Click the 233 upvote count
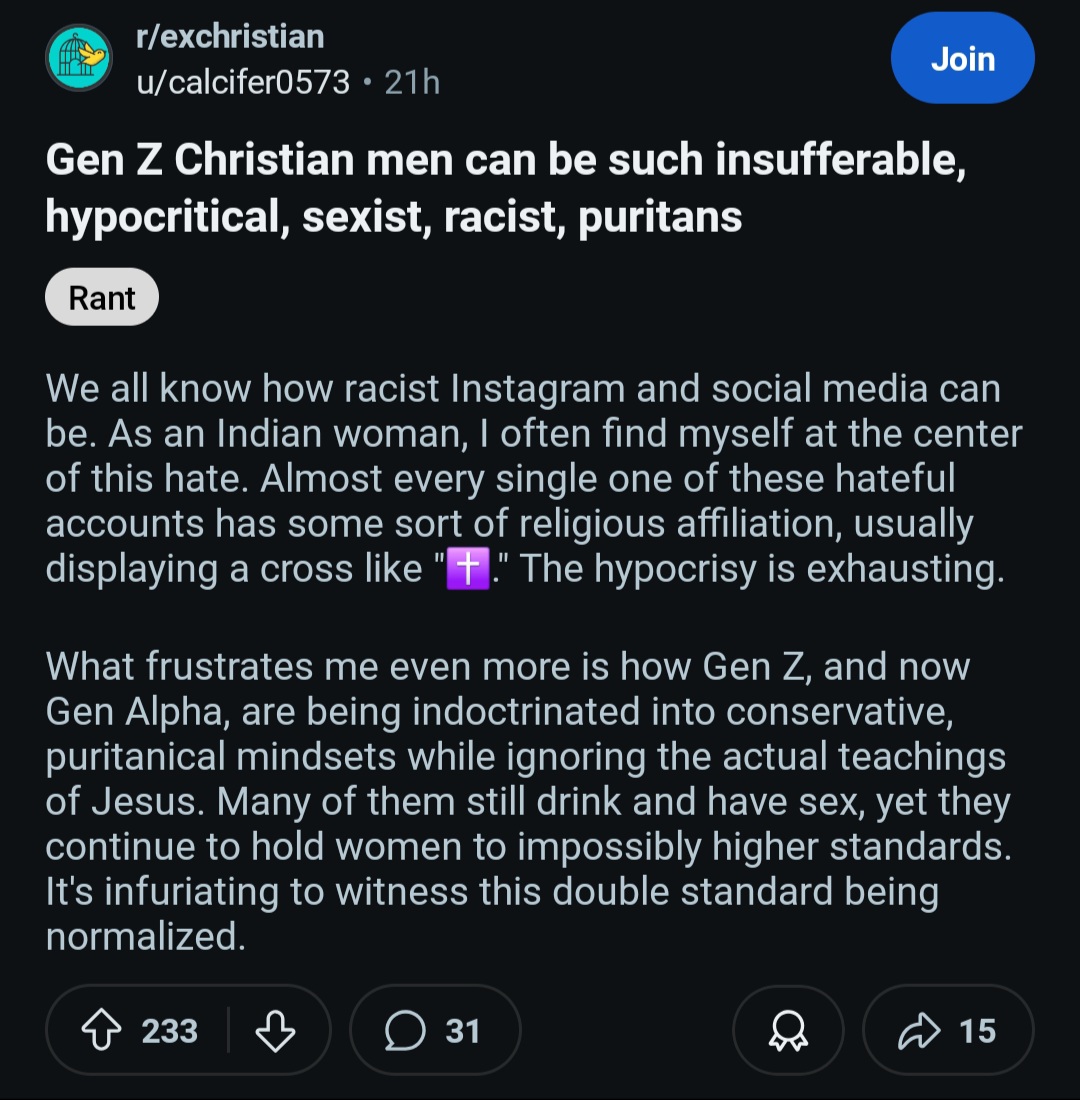 [x=169, y=1031]
